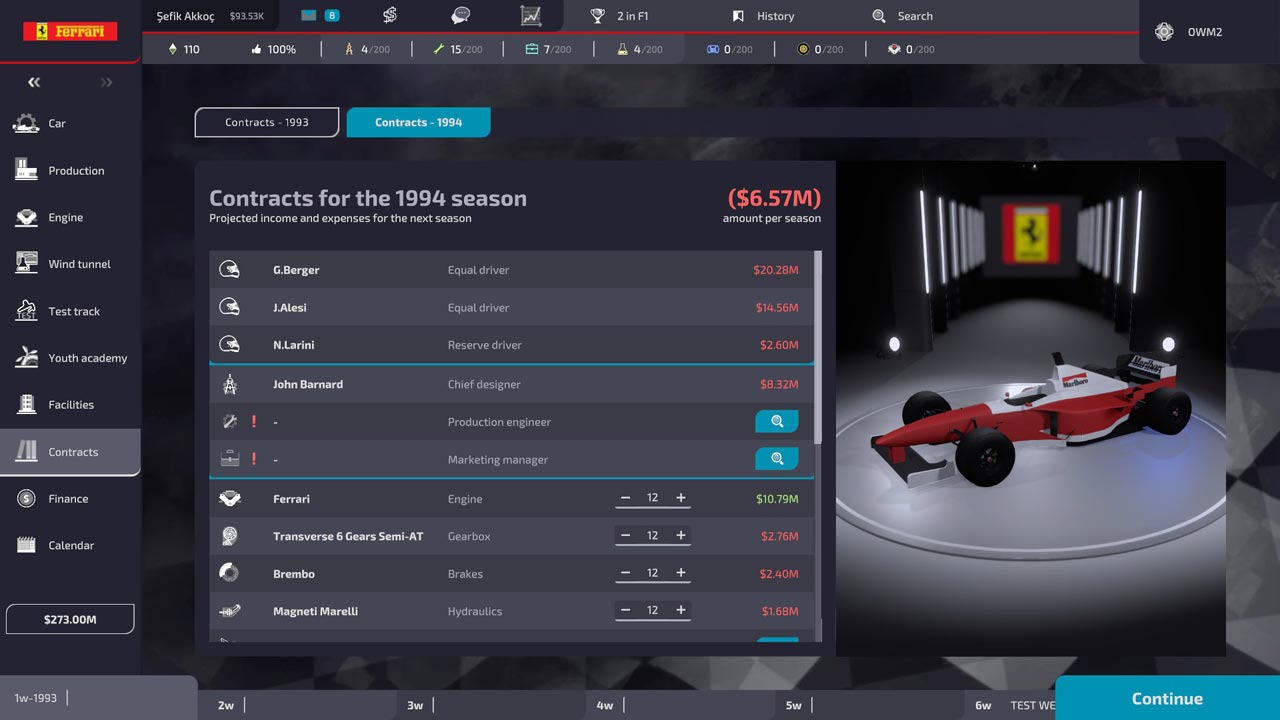Increase Gearbox quantity with plus
The width and height of the screenshot is (1280, 720).
(x=681, y=536)
